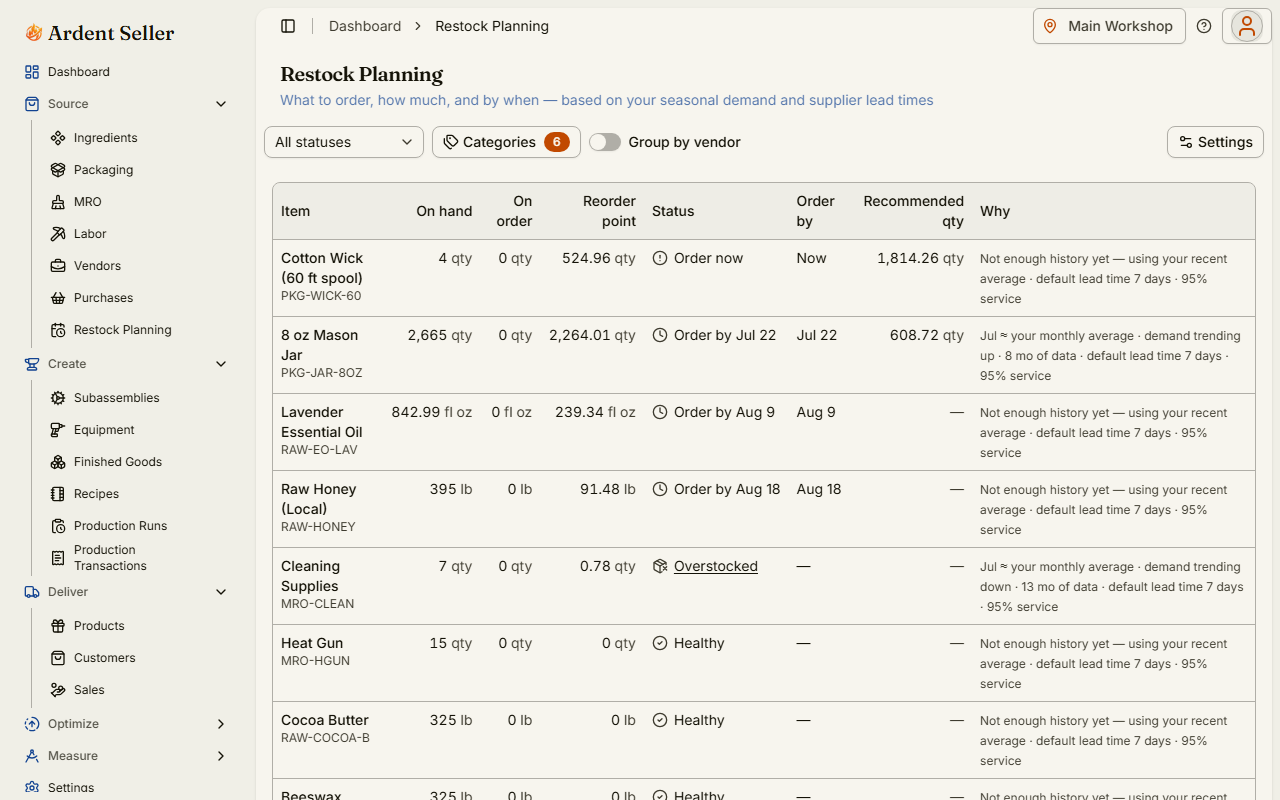
Task: Click the Ingredients sidebar icon
Action: coord(58,138)
